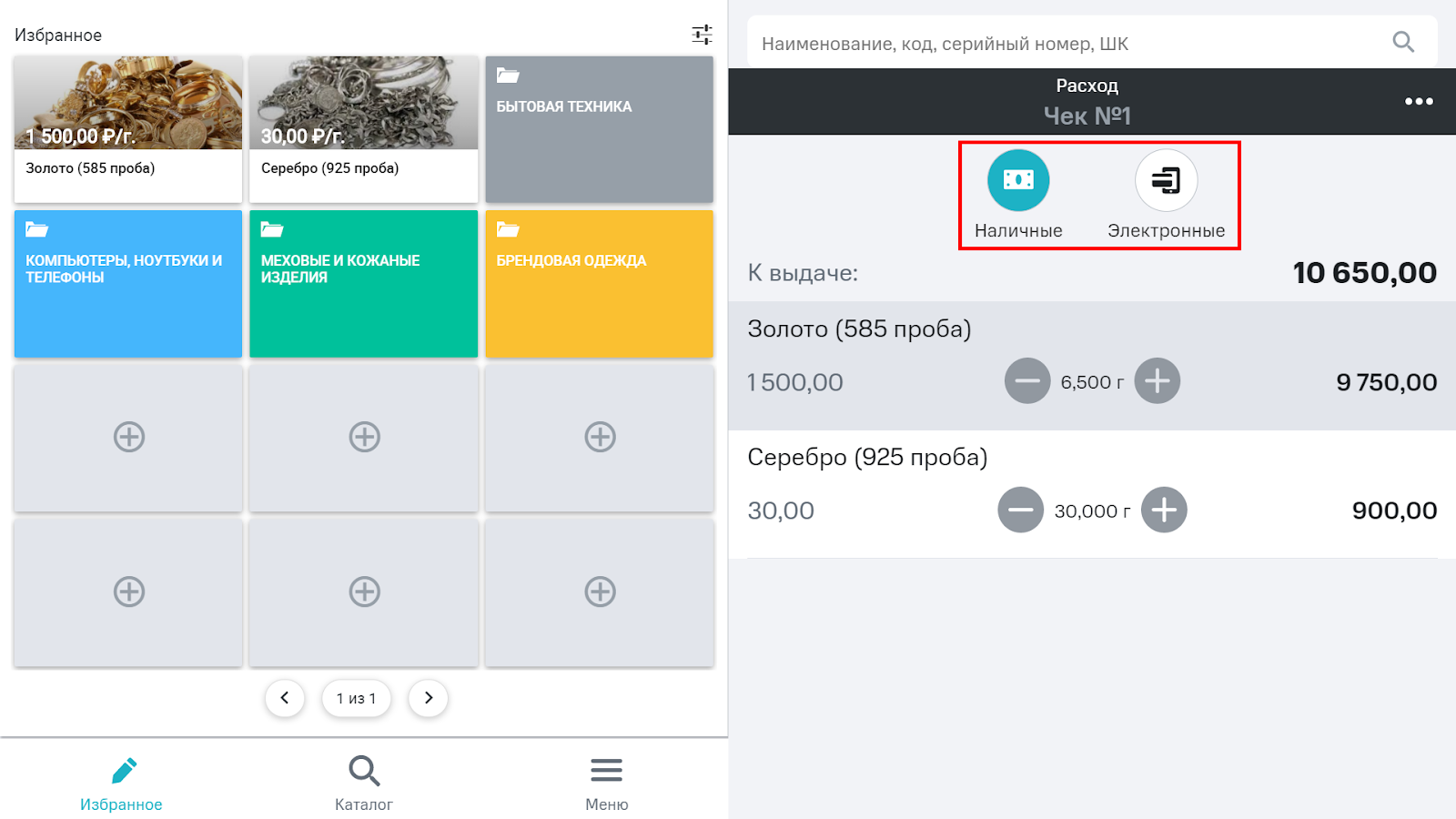Click the search magnifier in search field
1456x819 pixels.
[x=1403, y=42]
